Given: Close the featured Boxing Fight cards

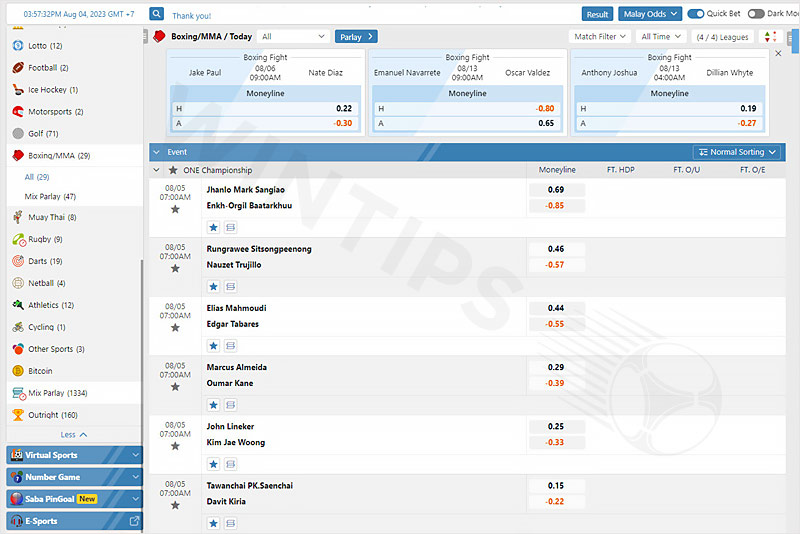Looking at the screenshot, I should pos(778,53).
